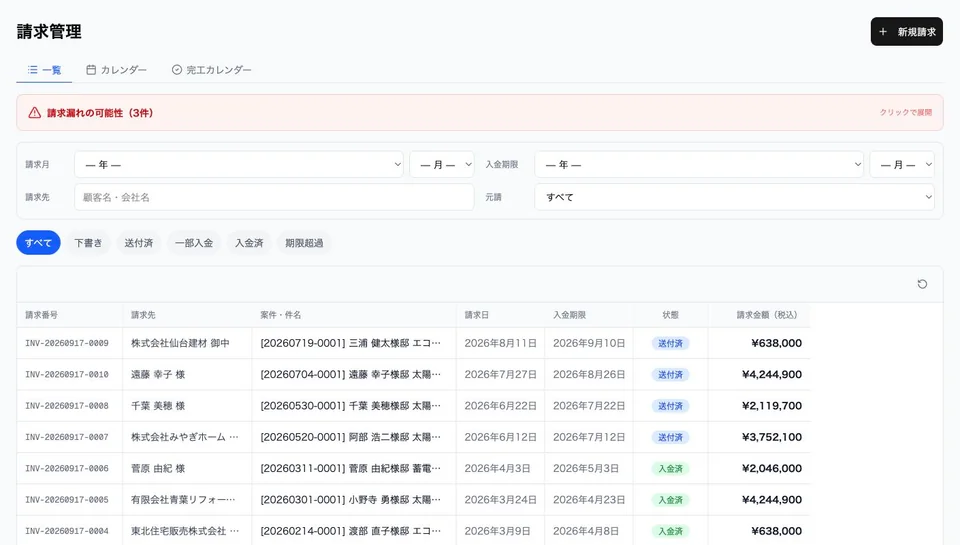
Task: Click invoice date 2026年3月9日
Action: 497,531
